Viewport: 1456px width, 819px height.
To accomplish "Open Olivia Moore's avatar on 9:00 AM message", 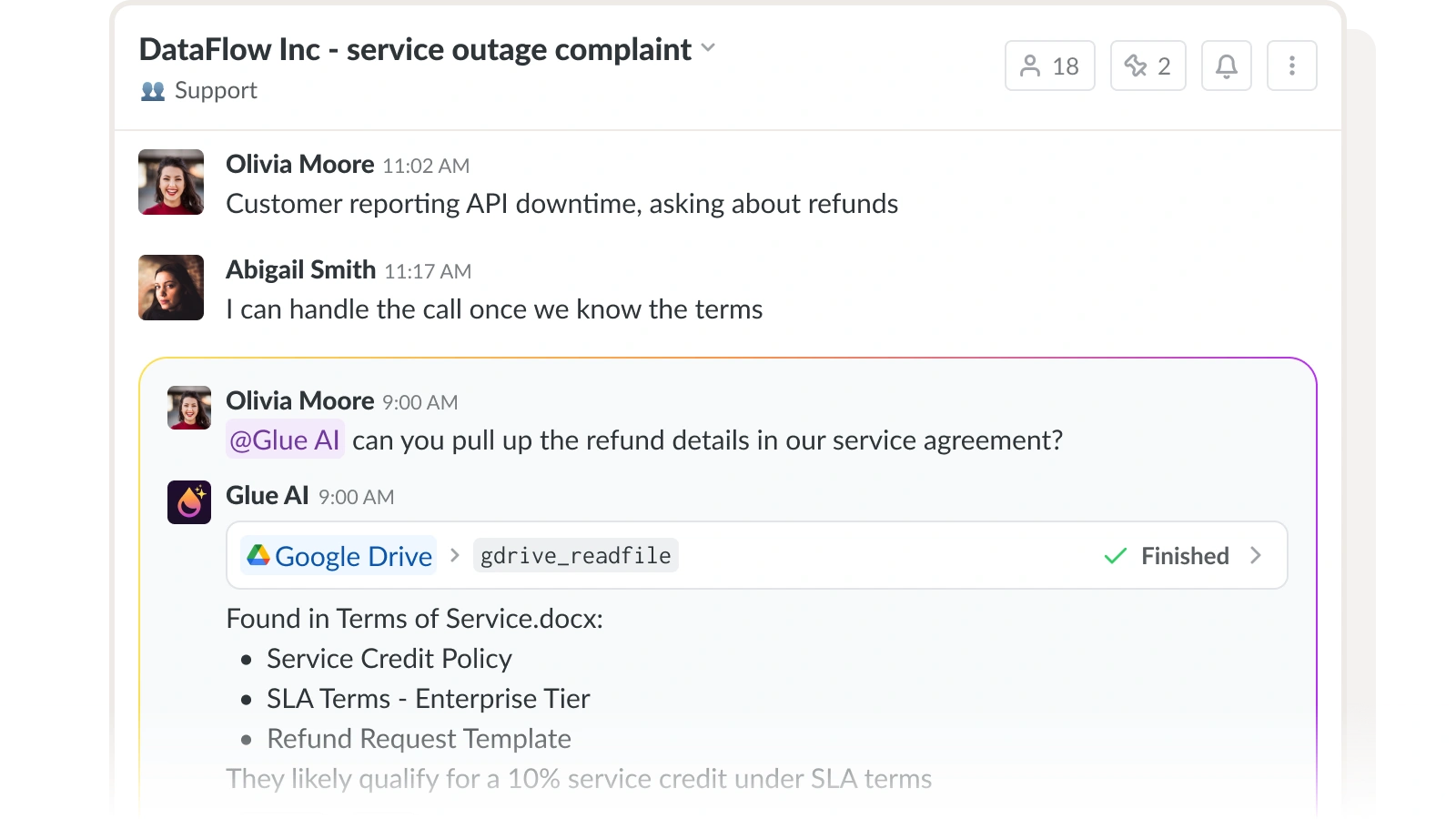I will tap(189, 408).
